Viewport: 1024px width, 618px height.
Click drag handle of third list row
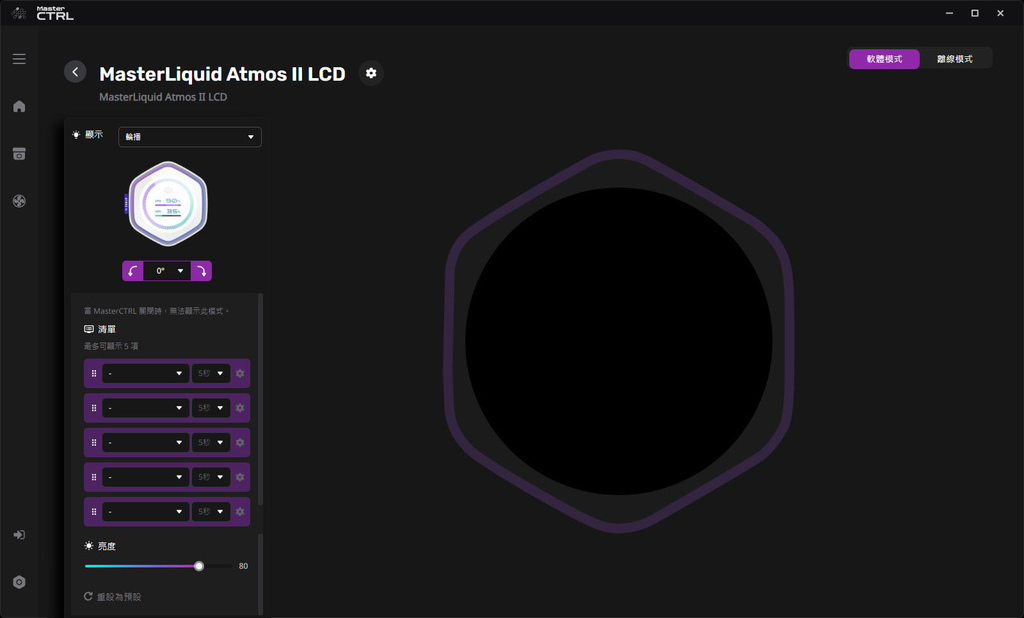94,443
